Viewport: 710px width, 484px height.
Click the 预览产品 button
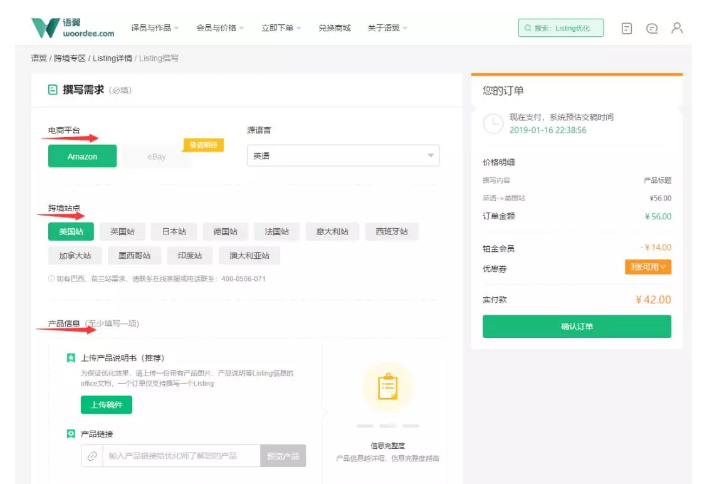click(x=283, y=456)
